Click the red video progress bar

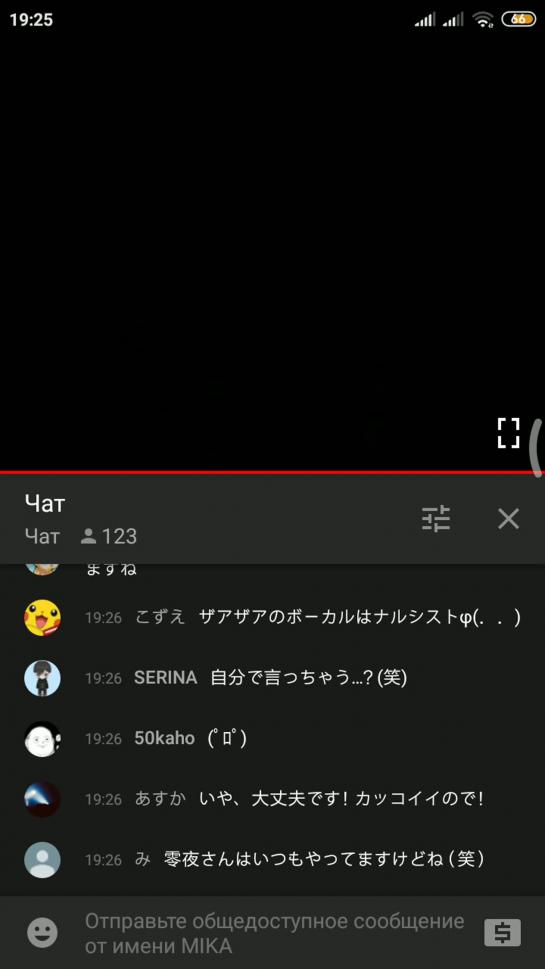click(272, 472)
